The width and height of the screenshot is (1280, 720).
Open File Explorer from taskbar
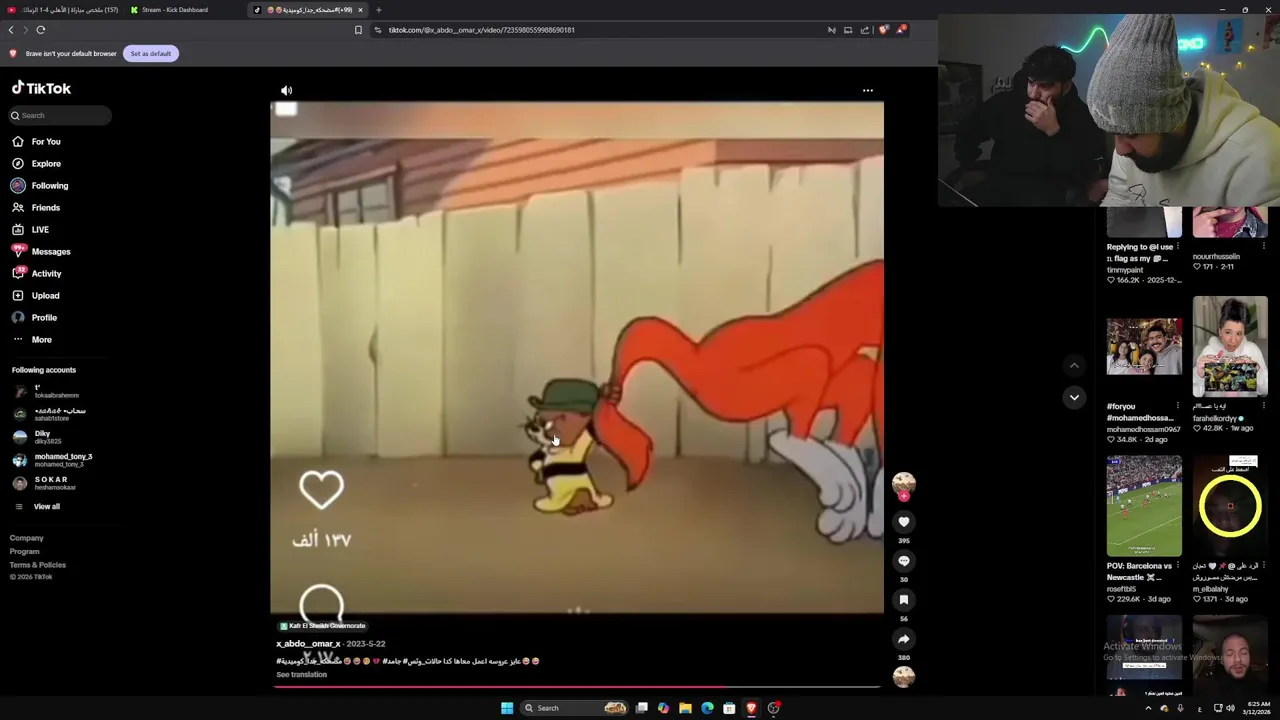click(x=685, y=708)
